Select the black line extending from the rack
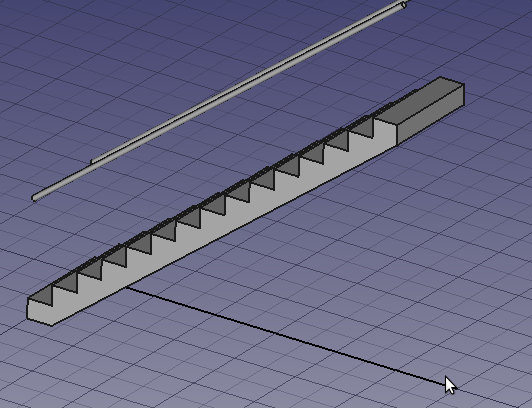The image size is (532, 408). pos(287,336)
